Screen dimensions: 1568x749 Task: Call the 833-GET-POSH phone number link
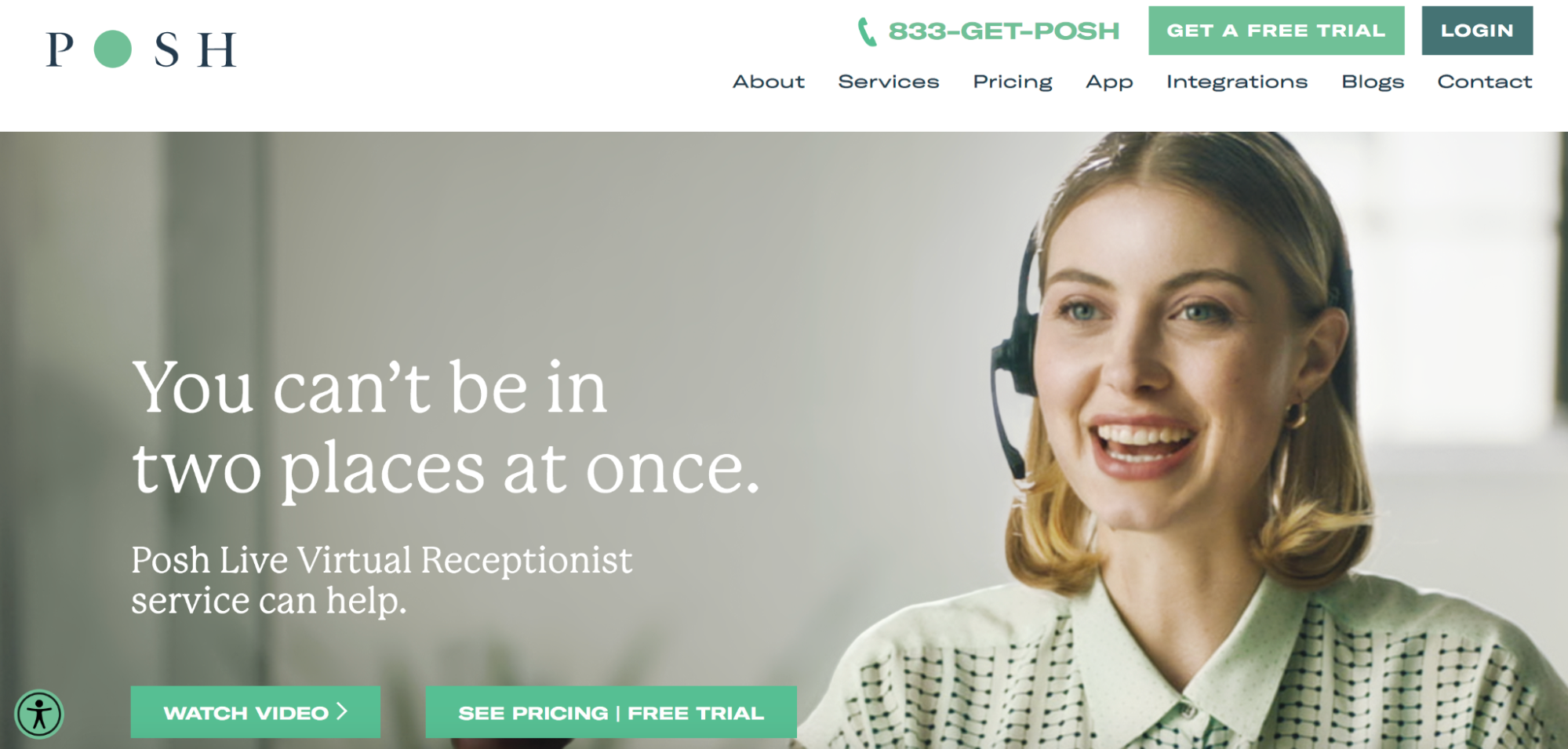(x=1003, y=31)
